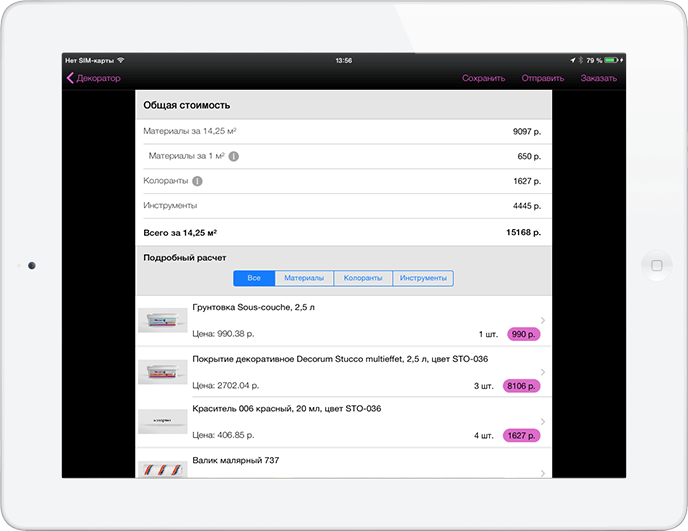Tap the info icon beside Колоранты
The height and width of the screenshot is (531, 688).
pyautogui.click(x=197, y=181)
